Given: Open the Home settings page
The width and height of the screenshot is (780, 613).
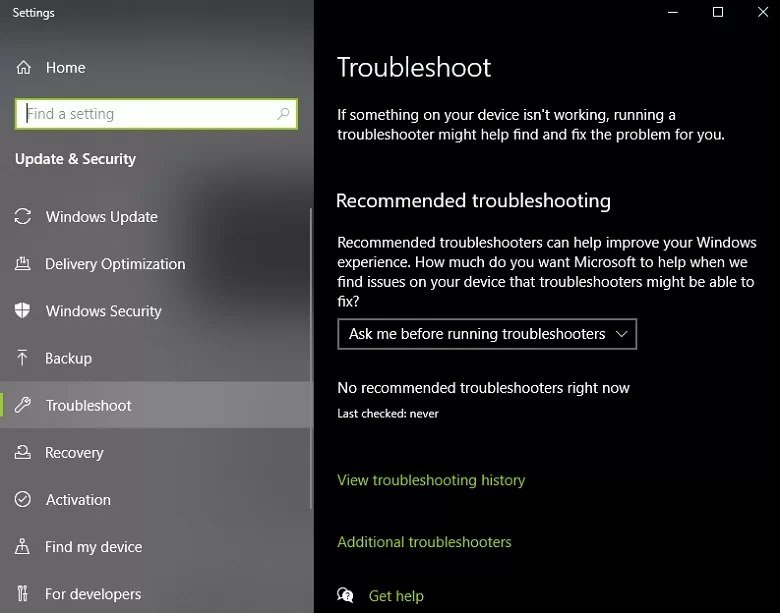Looking at the screenshot, I should click(x=157, y=67).
